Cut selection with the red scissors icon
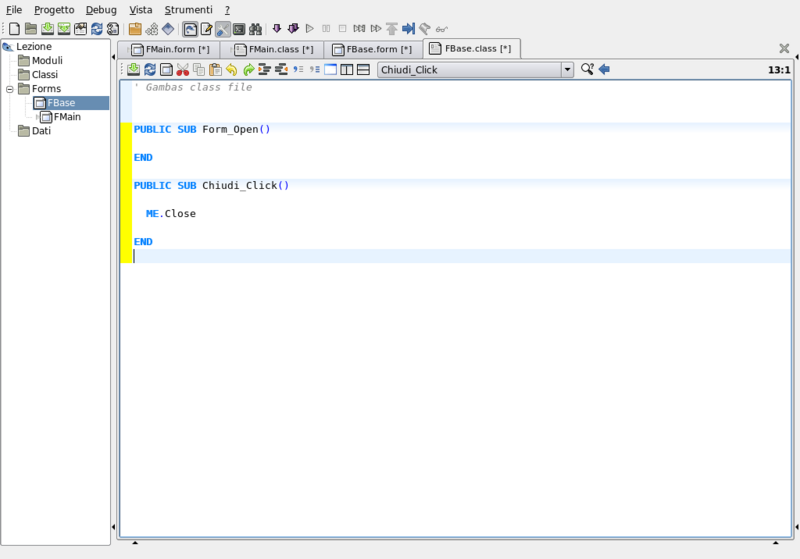Image resolution: width=800 pixels, height=559 pixels. pos(183,69)
